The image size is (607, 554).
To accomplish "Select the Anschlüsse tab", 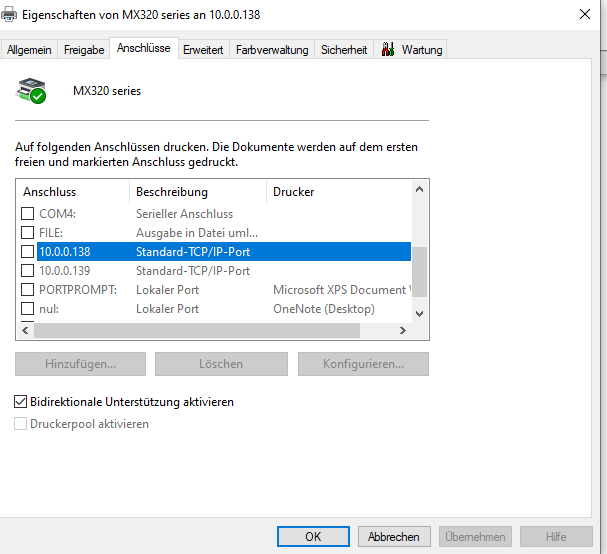I will 144,48.
